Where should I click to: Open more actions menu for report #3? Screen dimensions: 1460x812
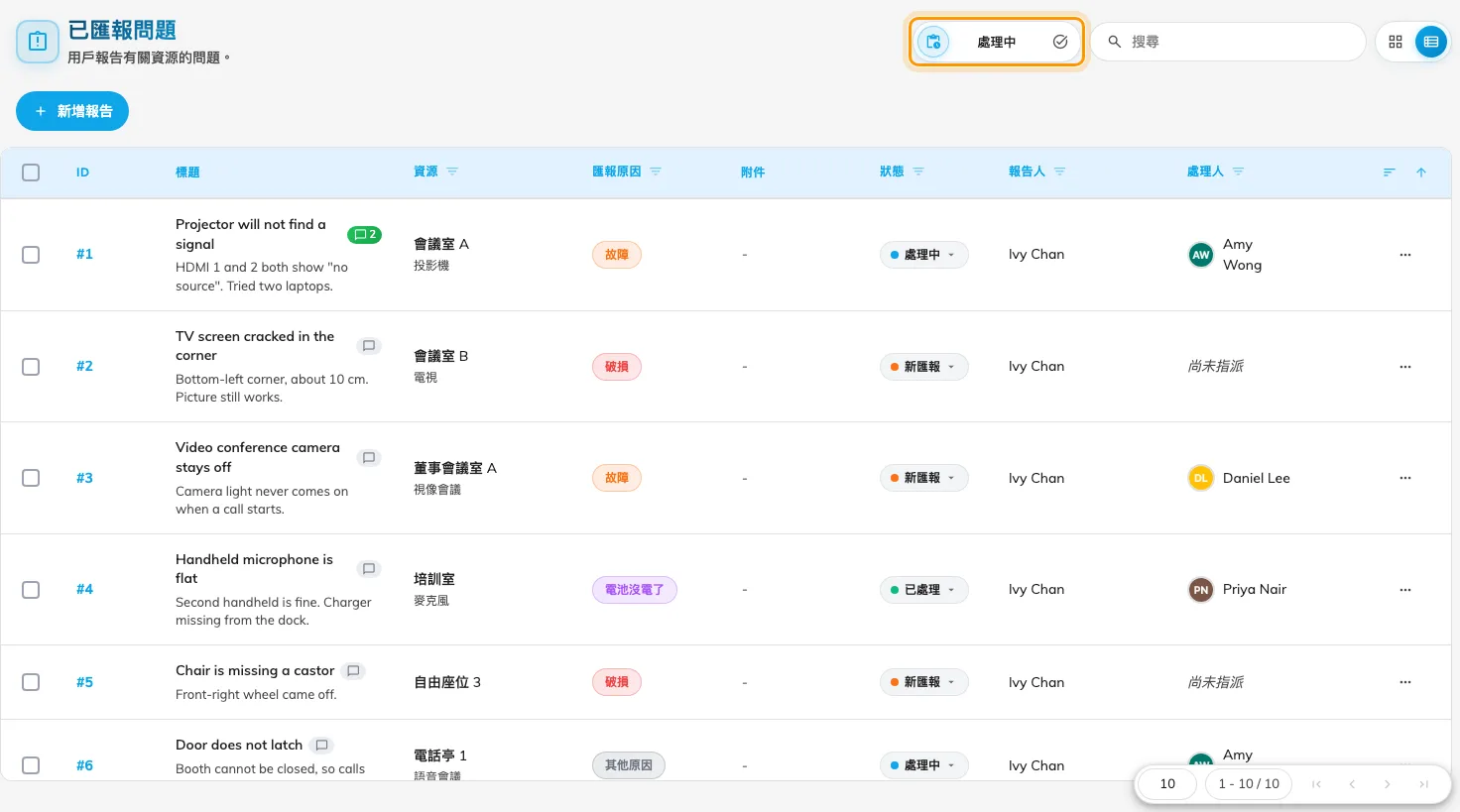pos(1405,478)
